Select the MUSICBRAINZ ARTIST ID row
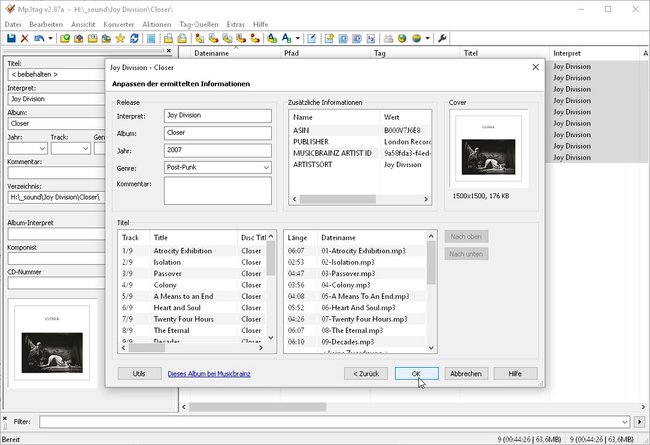The image size is (650, 445). tap(360, 153)
